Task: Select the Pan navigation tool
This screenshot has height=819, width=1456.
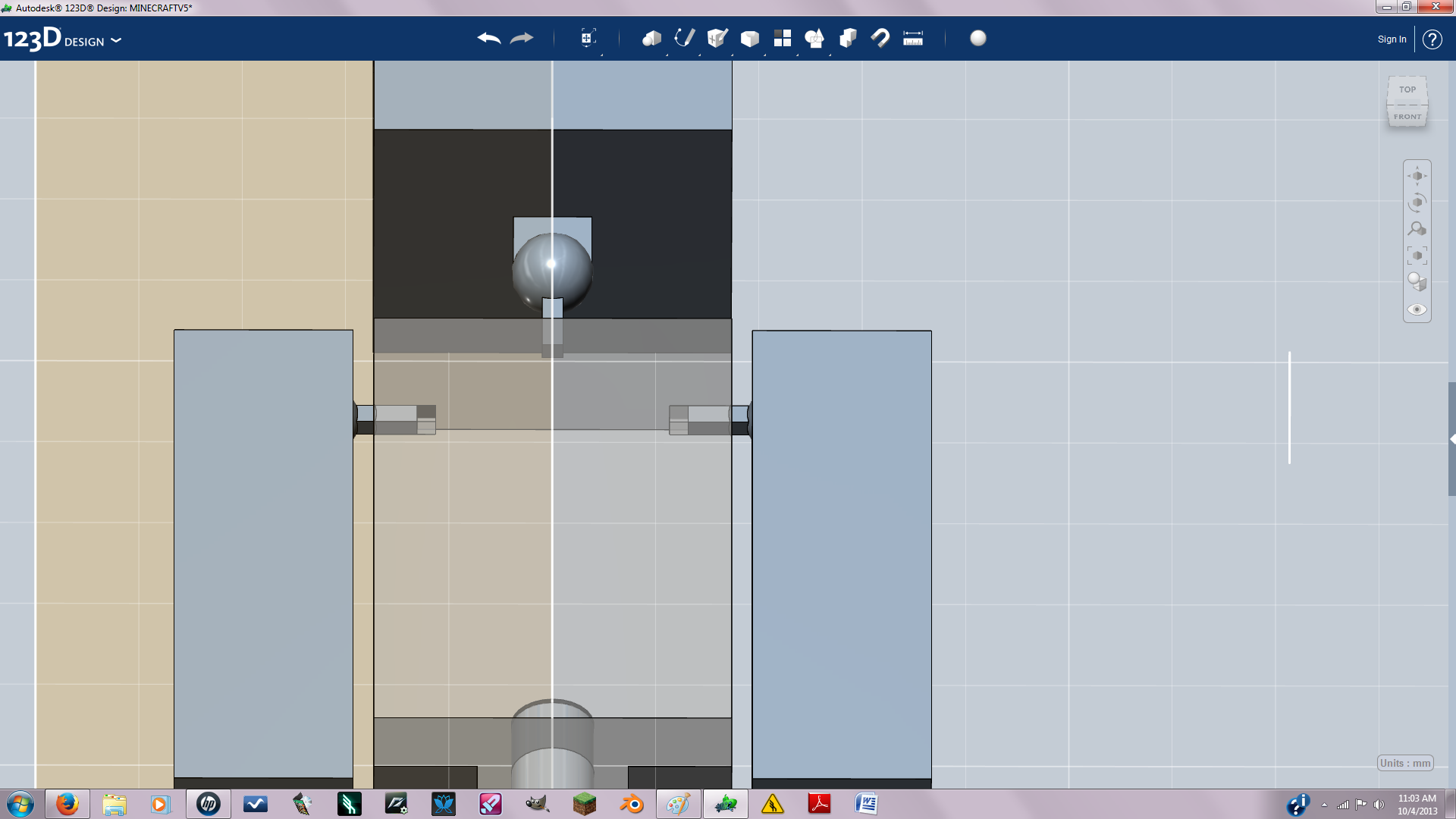Action: click(x=1417, y=176)
